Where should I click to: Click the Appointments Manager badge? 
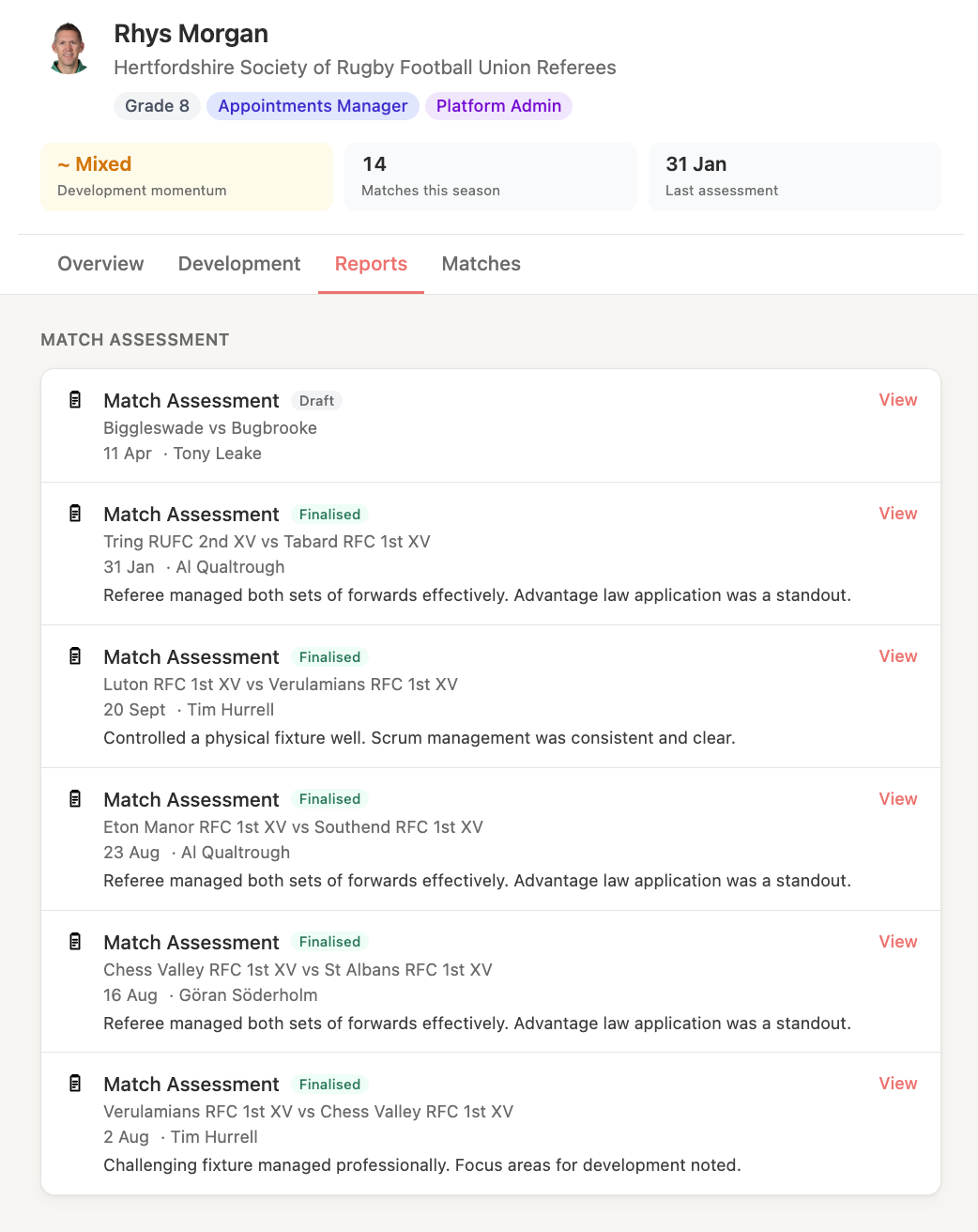[313, 106]
